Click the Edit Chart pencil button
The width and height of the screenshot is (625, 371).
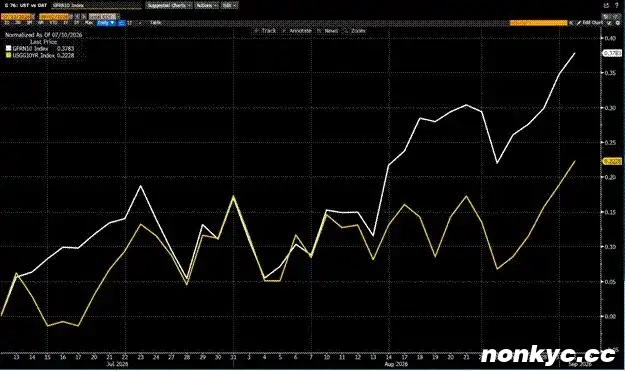(x=589, y=23)
